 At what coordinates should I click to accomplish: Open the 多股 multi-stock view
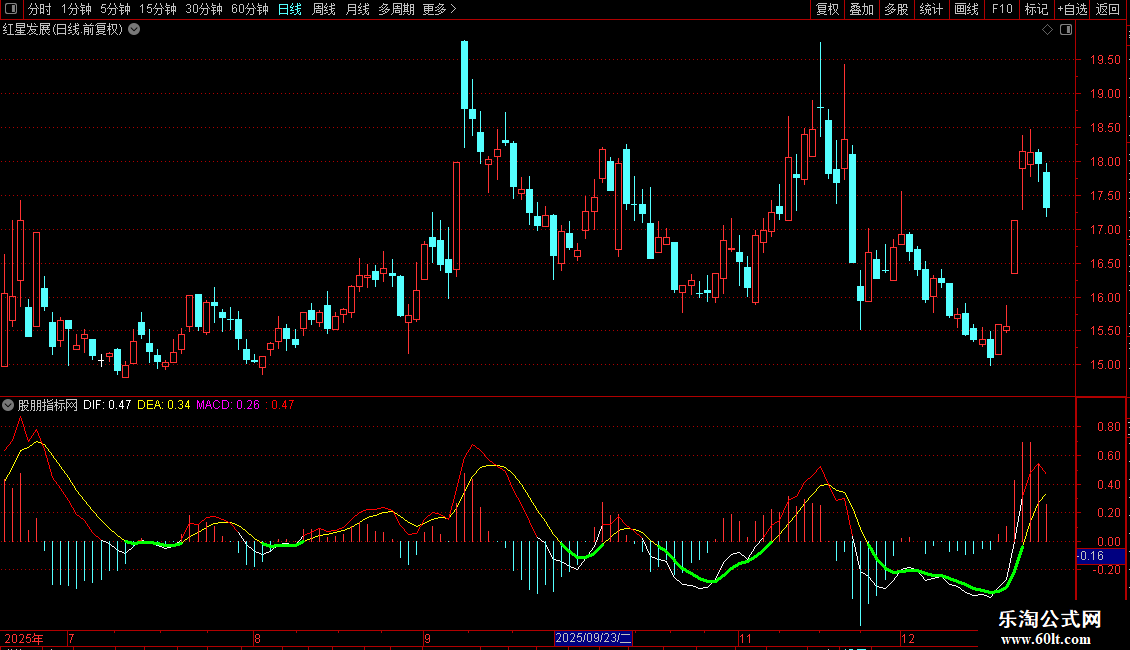pyautogui.click(x=896, y=9)
